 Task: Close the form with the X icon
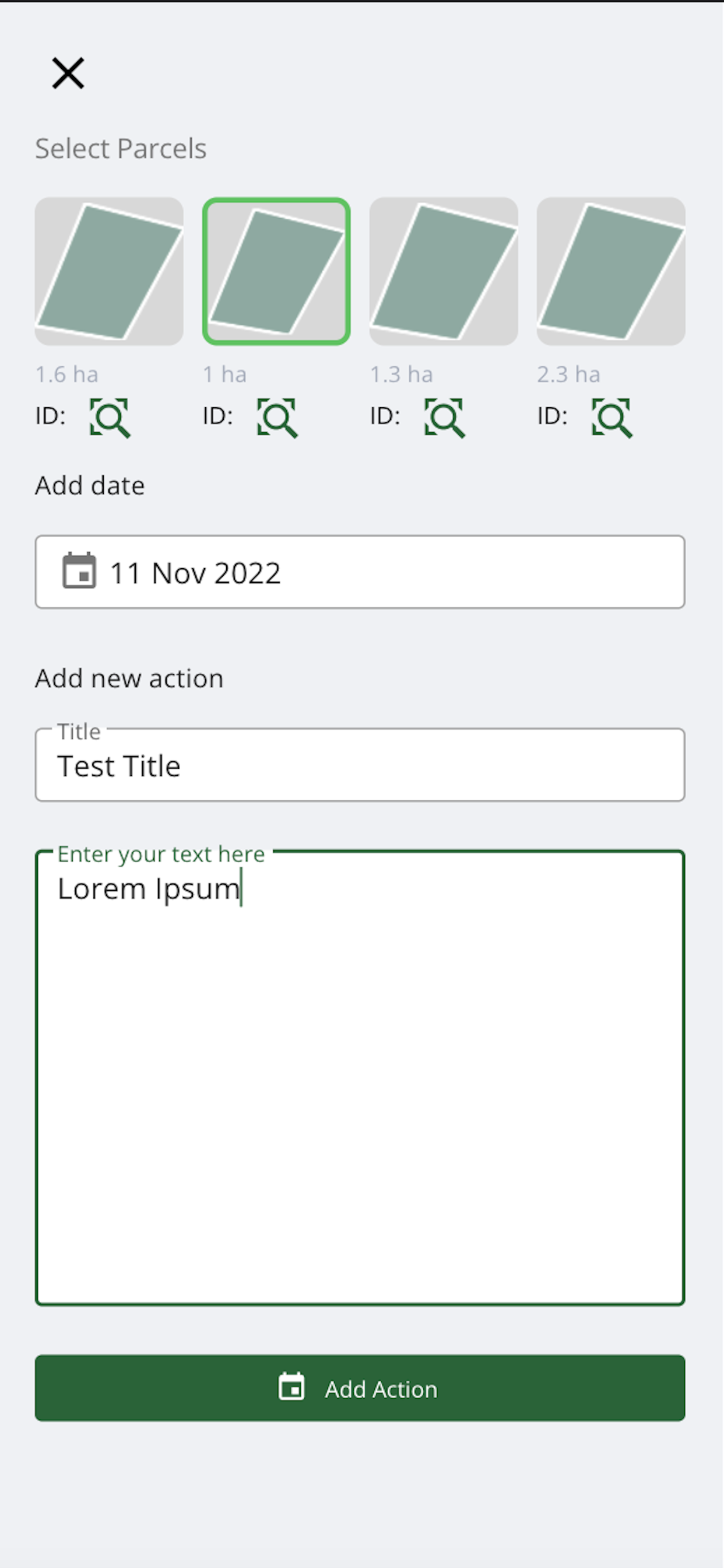click(x=68, y=73)
